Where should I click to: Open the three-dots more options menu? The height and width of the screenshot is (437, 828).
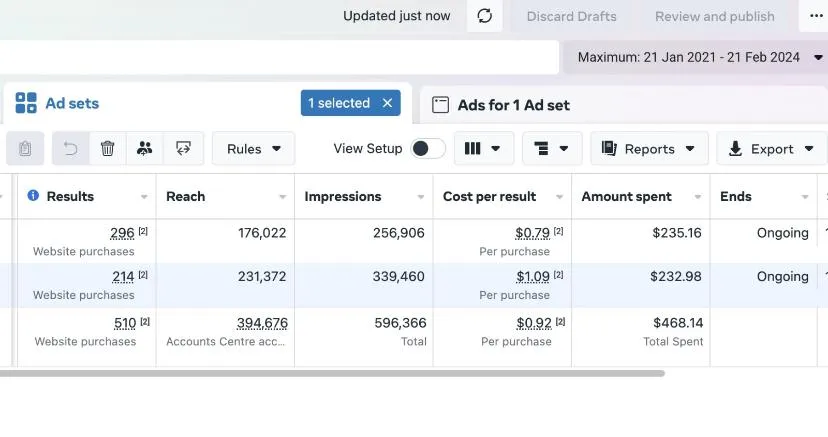coord(814,16)
